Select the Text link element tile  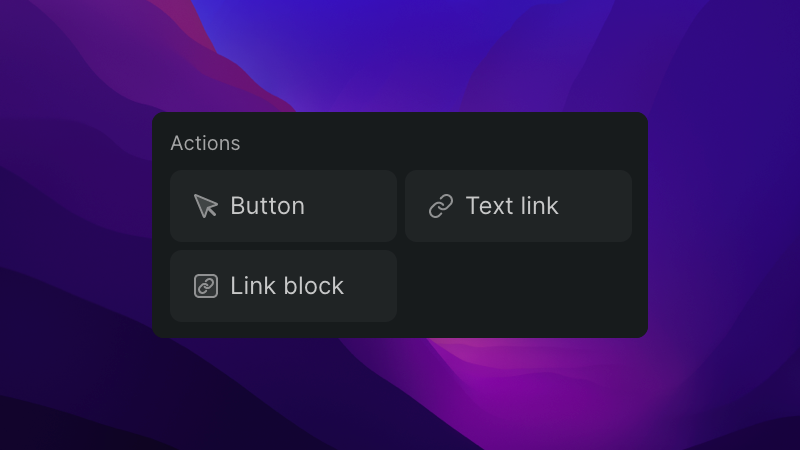pos(518,206)
